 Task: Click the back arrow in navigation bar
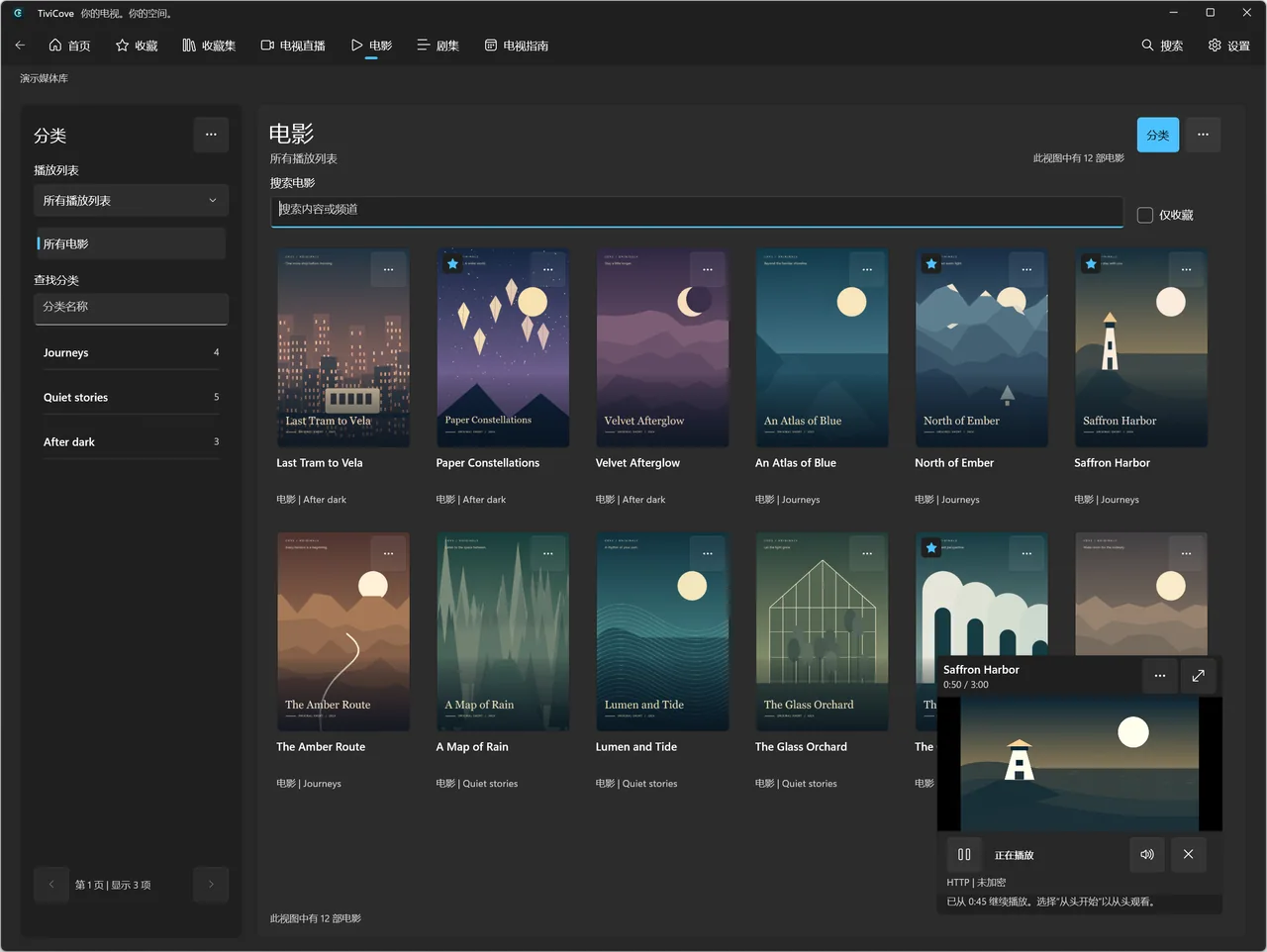[x=20, y=46]
